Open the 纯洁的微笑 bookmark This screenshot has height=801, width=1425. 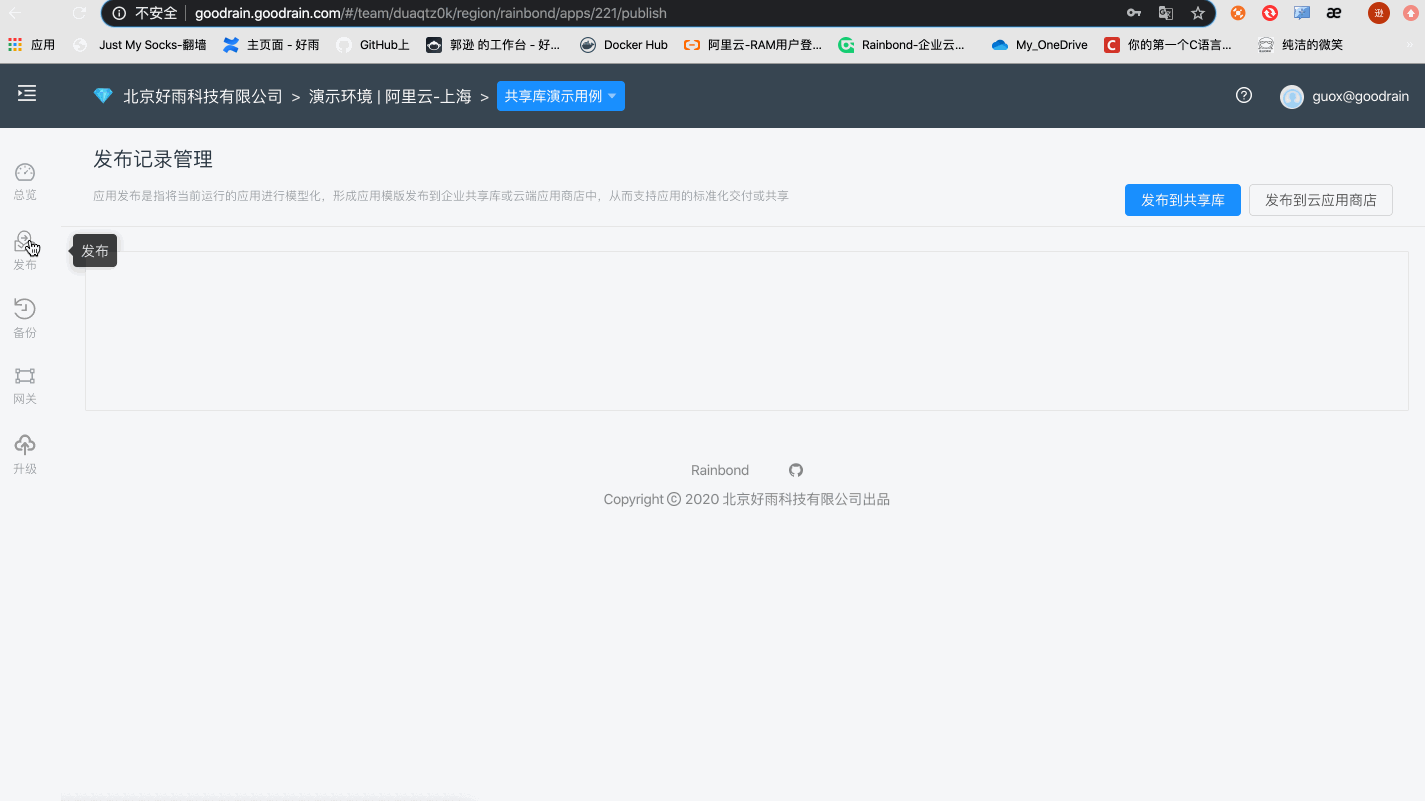click(x=1301, y=45)
